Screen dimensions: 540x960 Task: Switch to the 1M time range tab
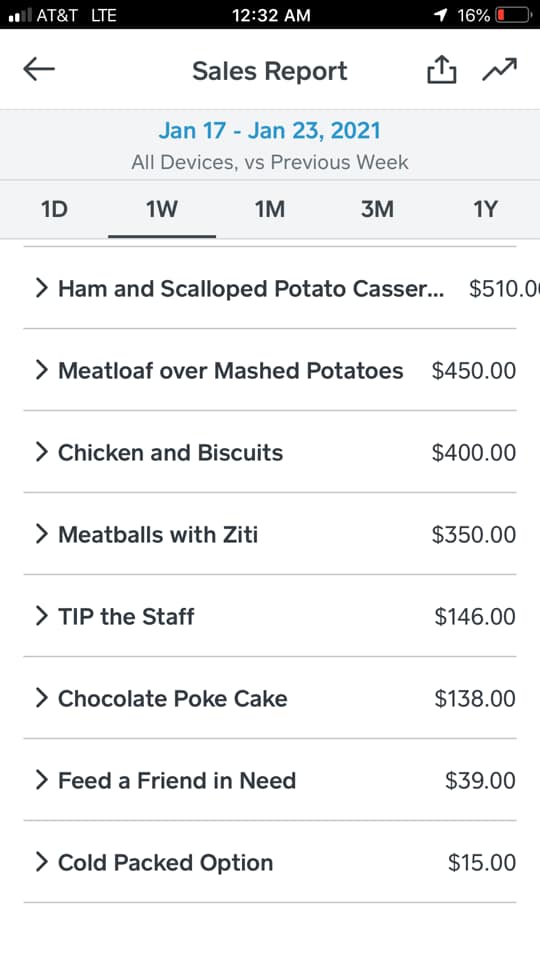270,209
